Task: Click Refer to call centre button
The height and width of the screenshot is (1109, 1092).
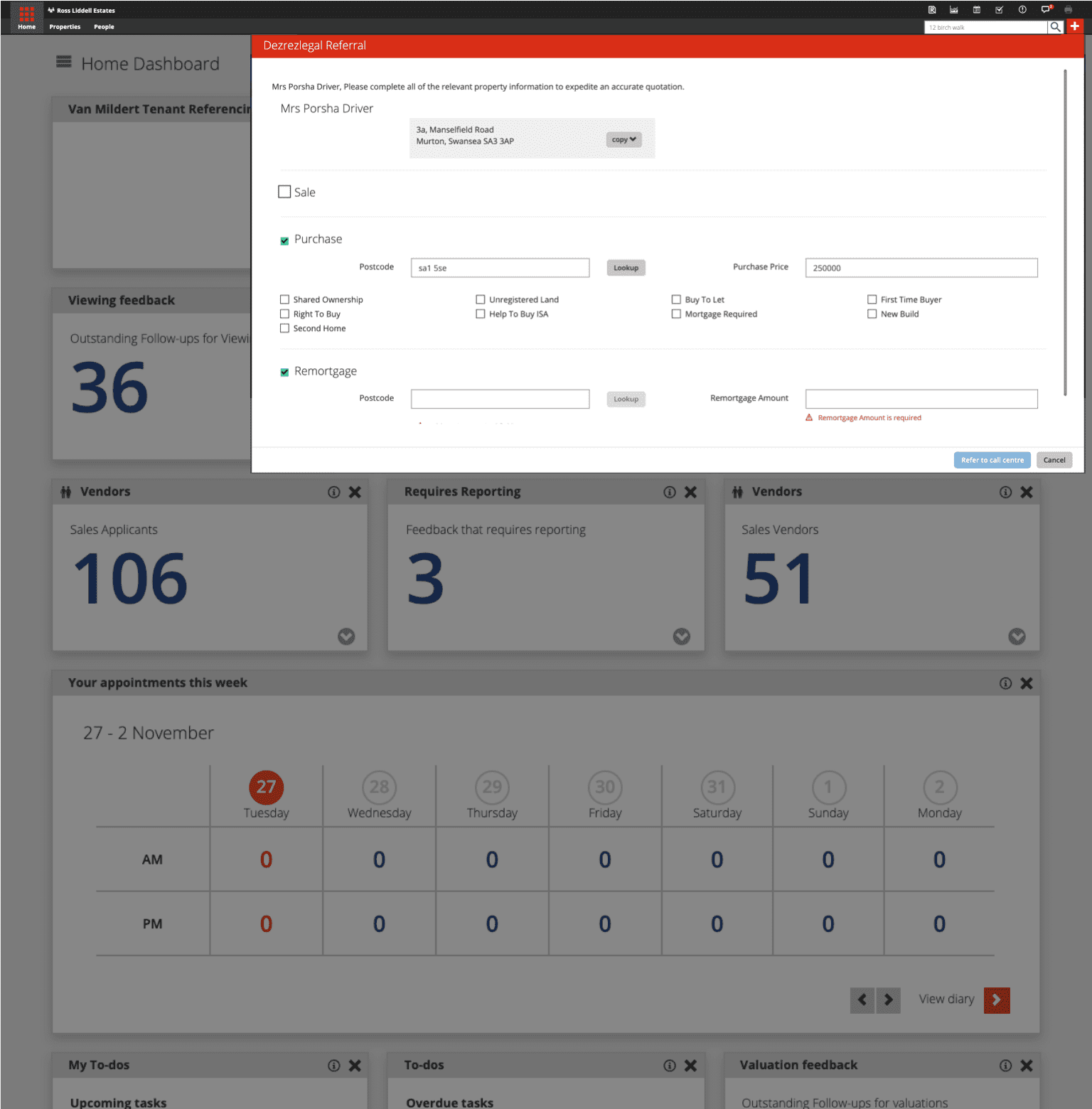Action: pyautogui.click(x=992, y=460)
